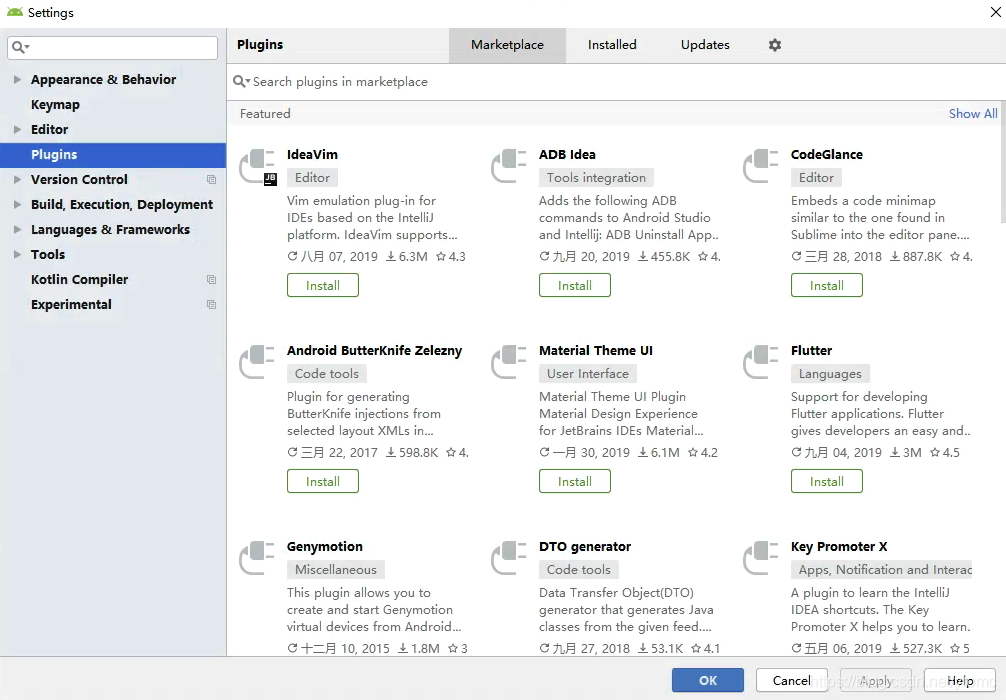Click the Genymotion plugin icon
Screen dimensions: 1006x700
click(258, 556)
